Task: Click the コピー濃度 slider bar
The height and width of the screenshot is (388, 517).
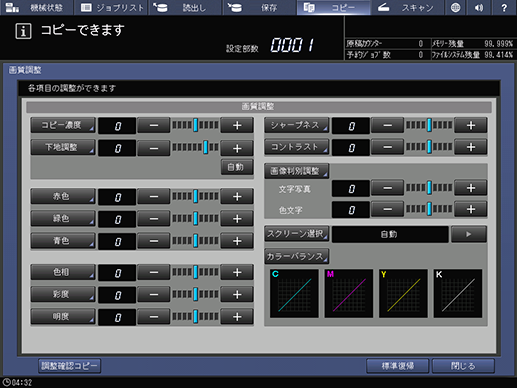Action: point(195,125)
